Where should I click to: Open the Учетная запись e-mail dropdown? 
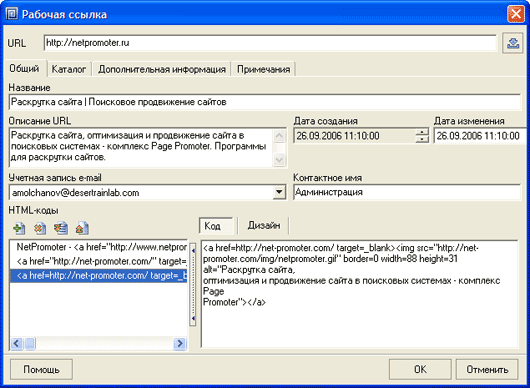(279, 193)
